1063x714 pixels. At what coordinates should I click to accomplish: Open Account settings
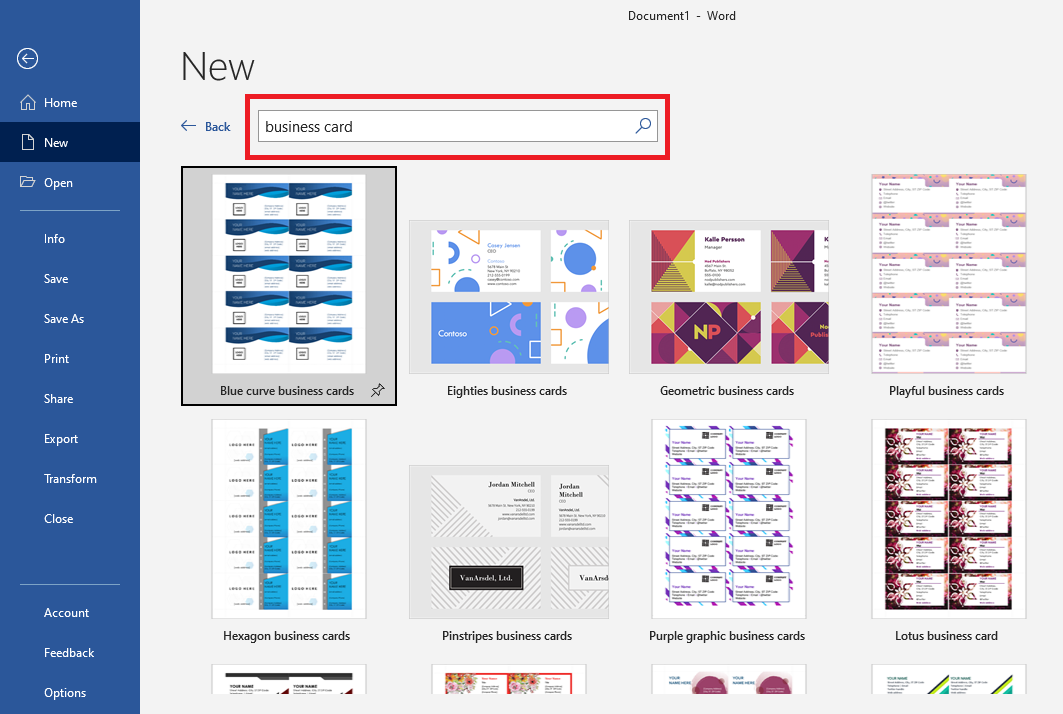coord(66,613)
